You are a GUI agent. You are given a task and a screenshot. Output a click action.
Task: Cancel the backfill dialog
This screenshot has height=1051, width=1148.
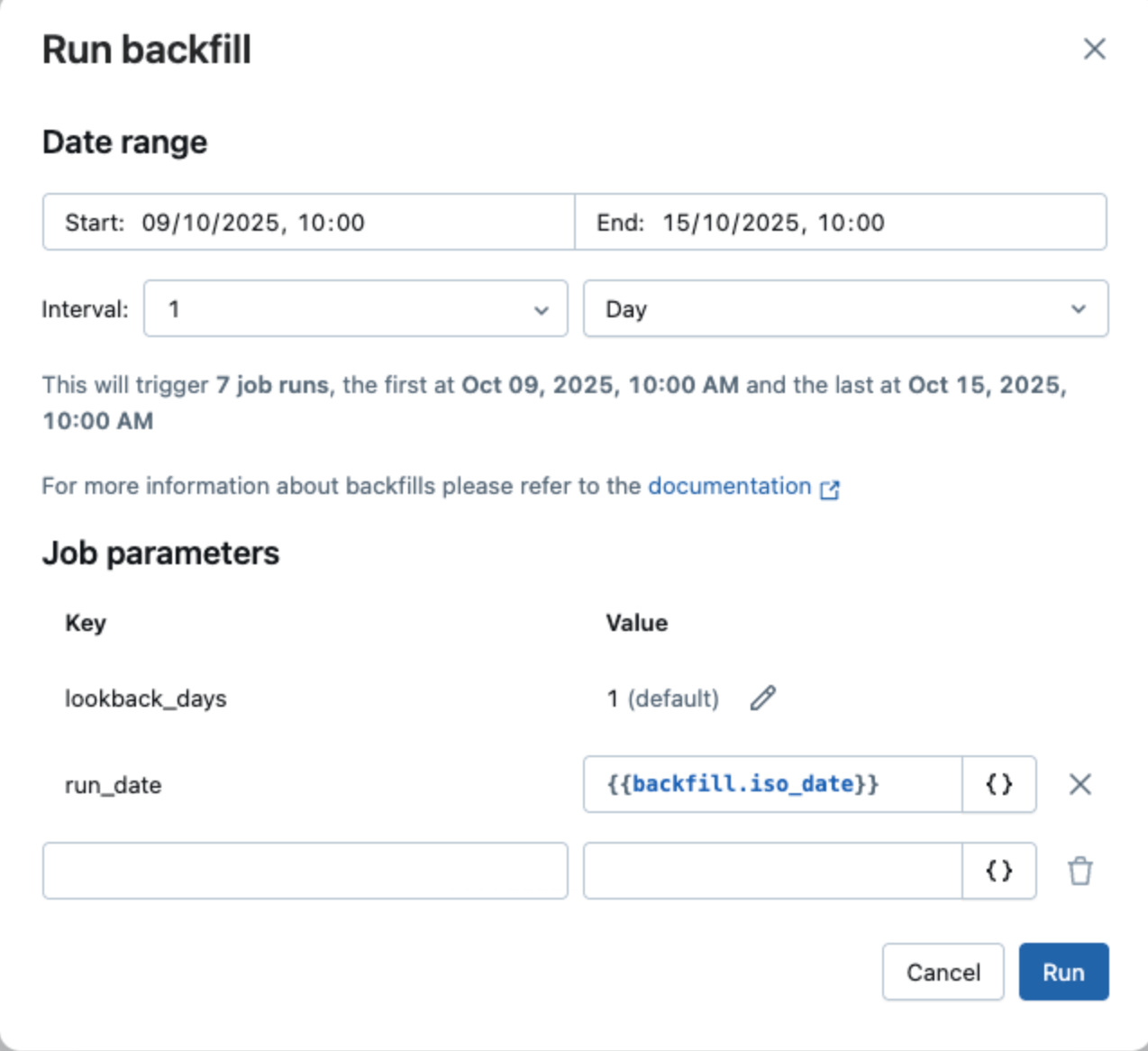click(x=943, y=972)
